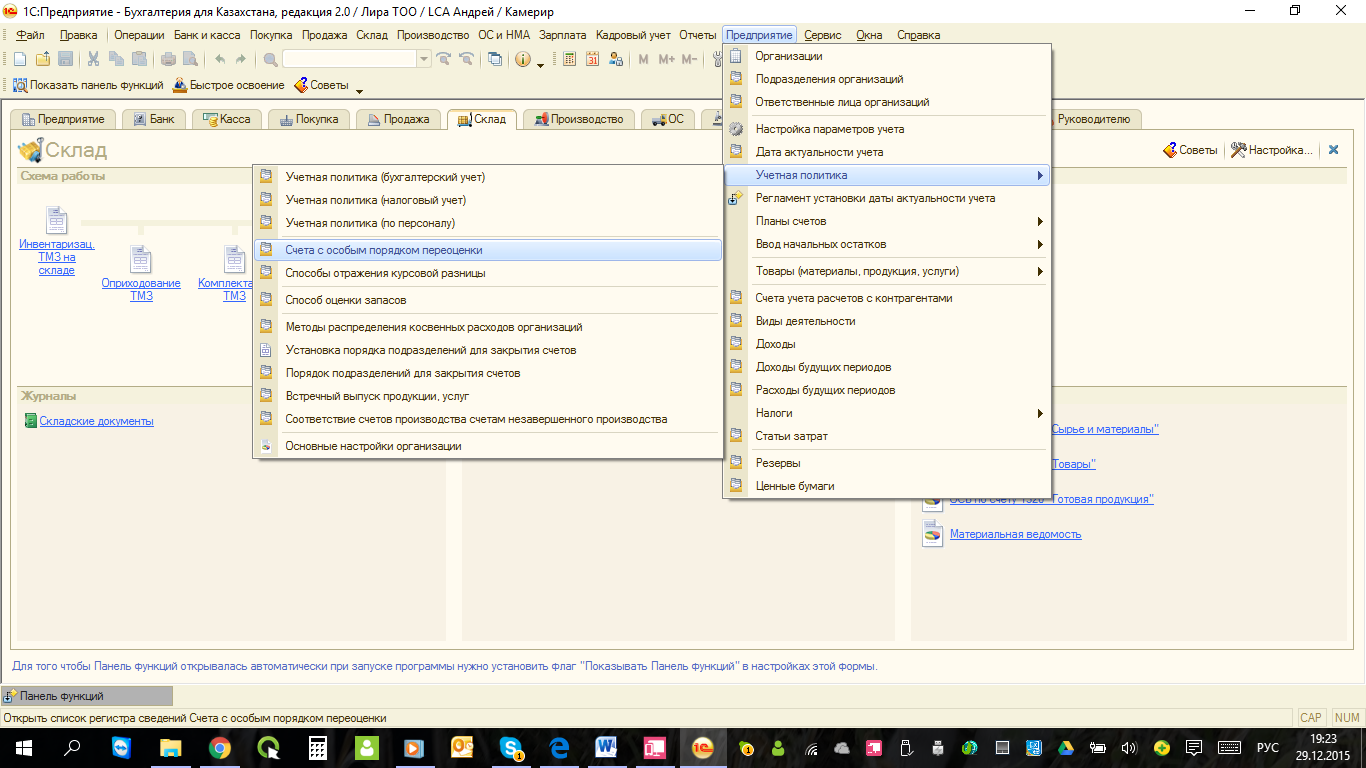Open Google Chrome from taskbar
This screenshot has width=1366, height=768.
220,747
